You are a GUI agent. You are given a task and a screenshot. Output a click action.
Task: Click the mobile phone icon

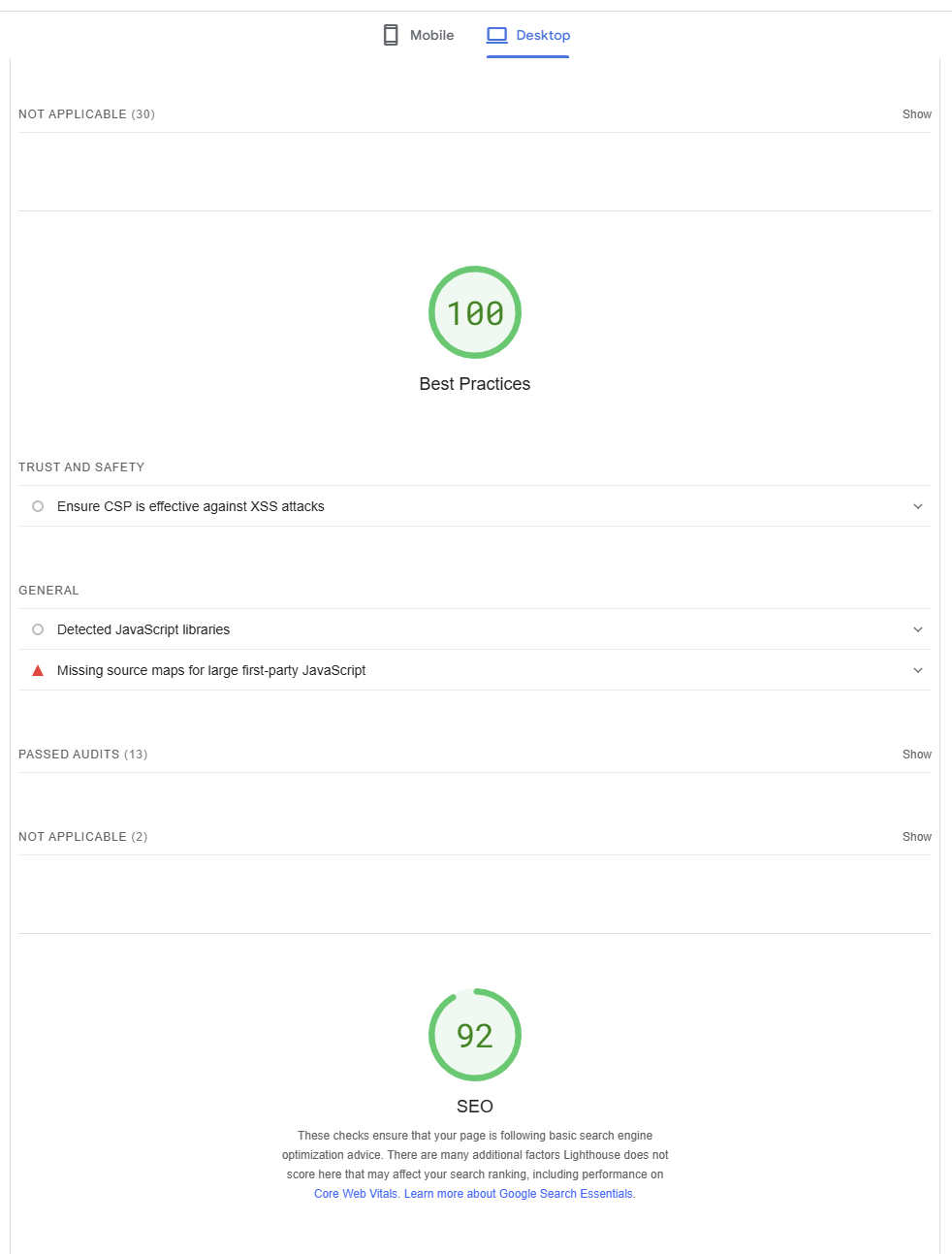391,35
